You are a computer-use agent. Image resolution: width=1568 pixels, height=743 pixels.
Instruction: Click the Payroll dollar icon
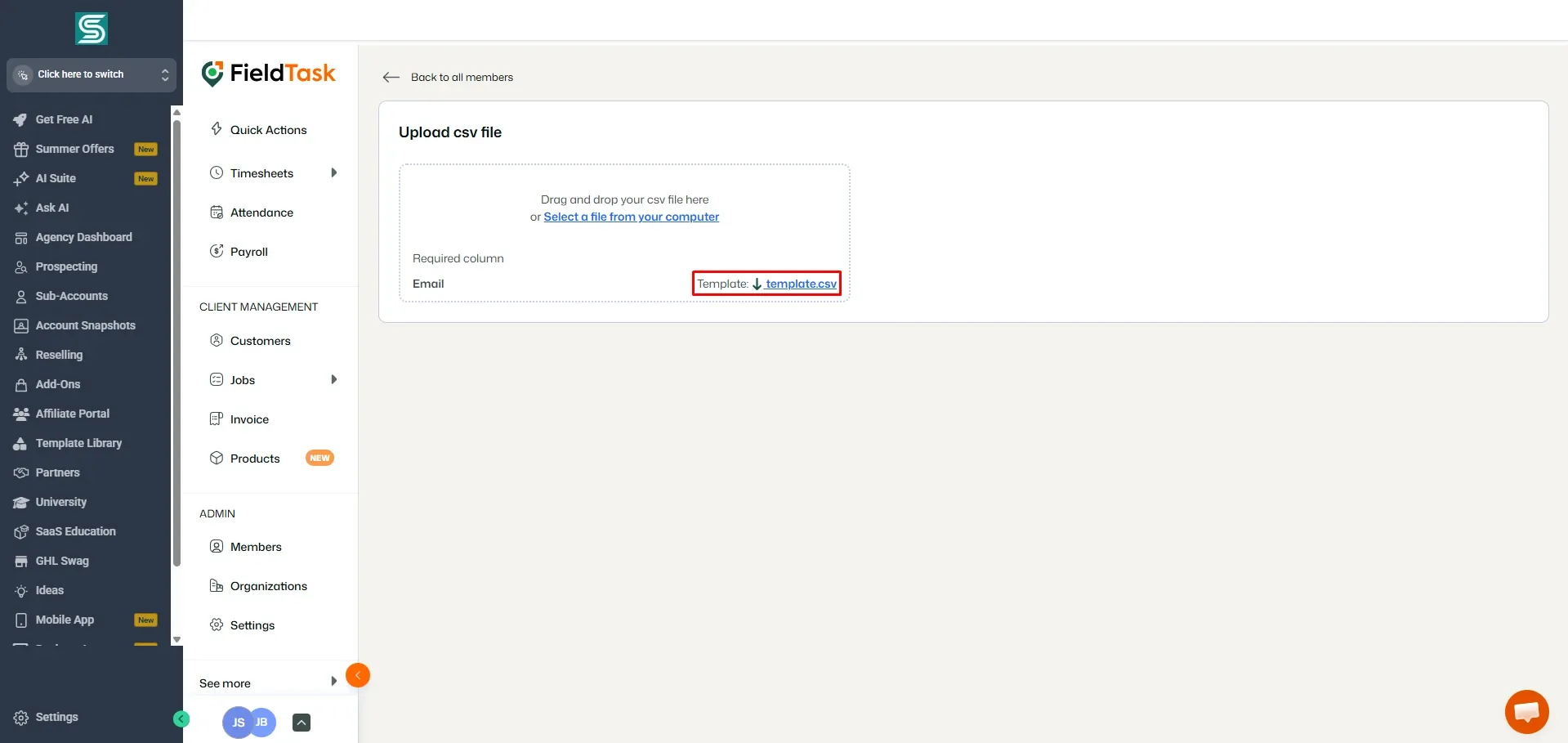217,251
